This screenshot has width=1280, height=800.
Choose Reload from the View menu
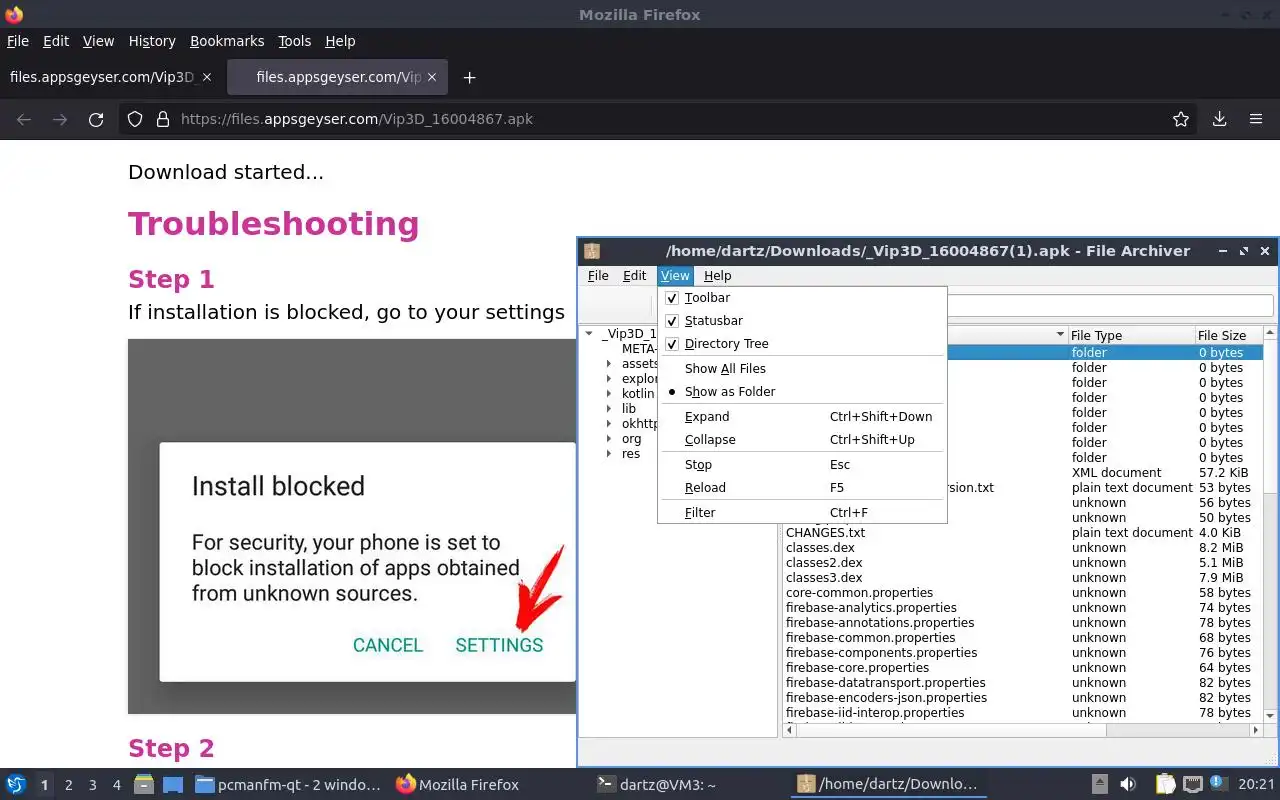coord(802,488)
